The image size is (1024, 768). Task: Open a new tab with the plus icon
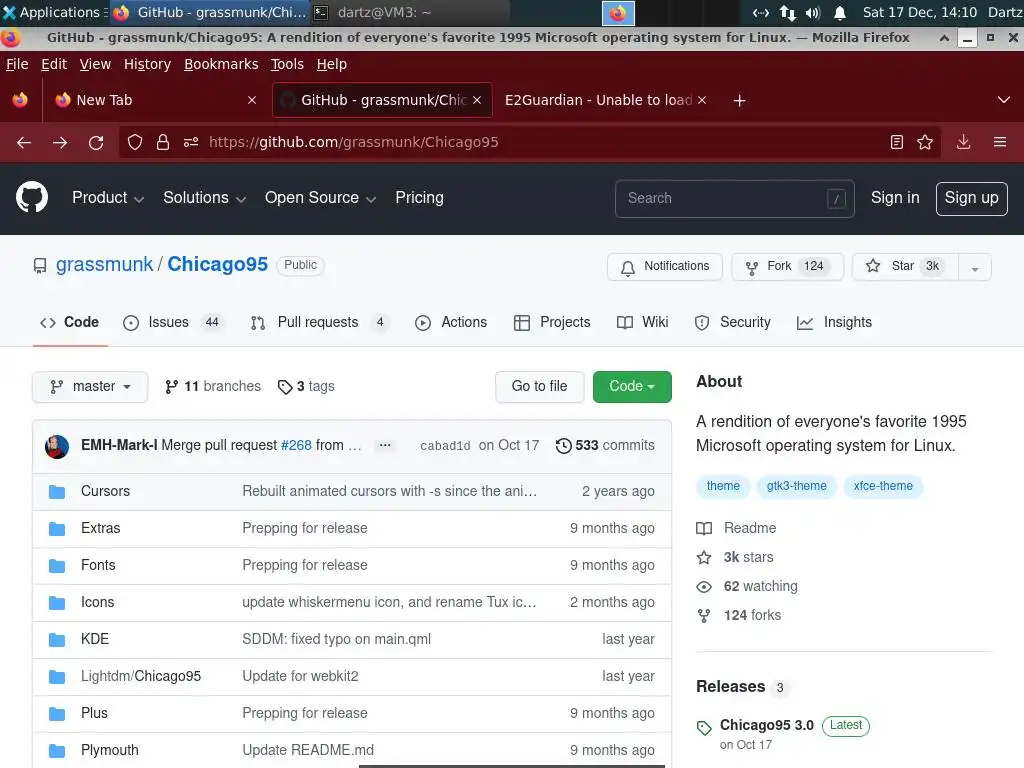pyautogui.click(x=739, y=101)
